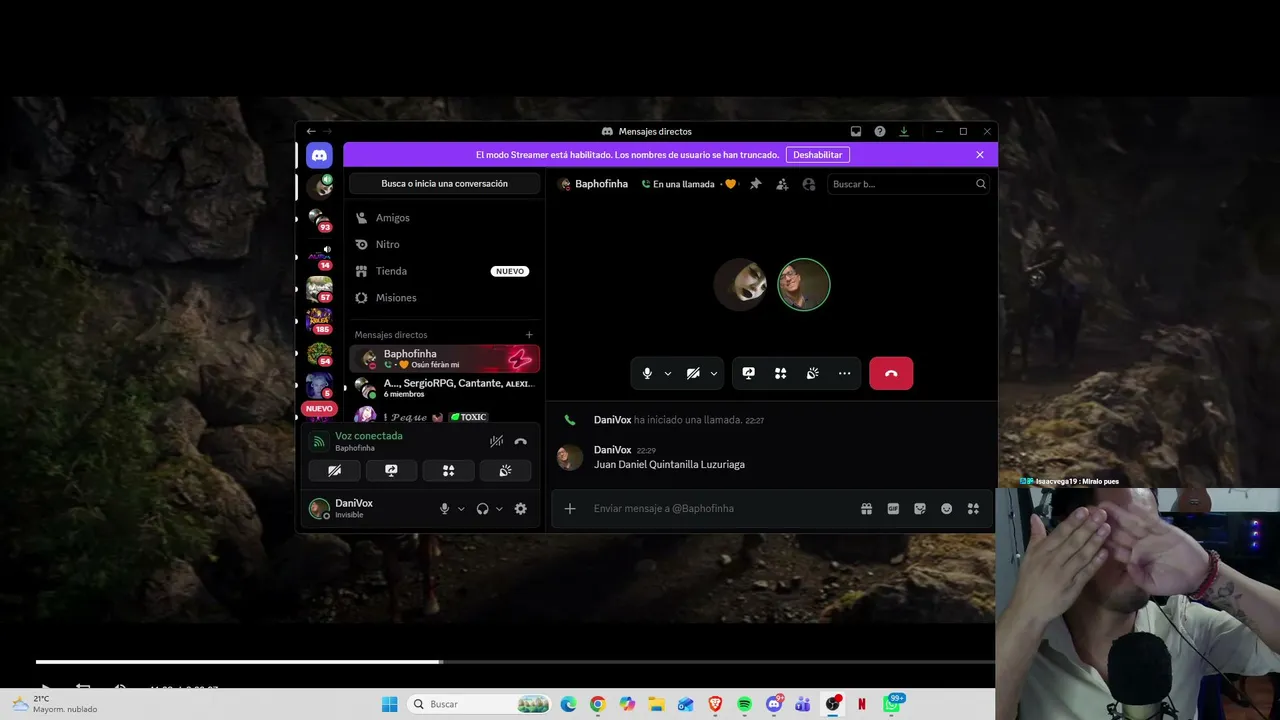The width and height of the screenshot is (1280, 720).
Task: Open the Amigos tab
Action: pyautogui.click(x=445, y=218)
